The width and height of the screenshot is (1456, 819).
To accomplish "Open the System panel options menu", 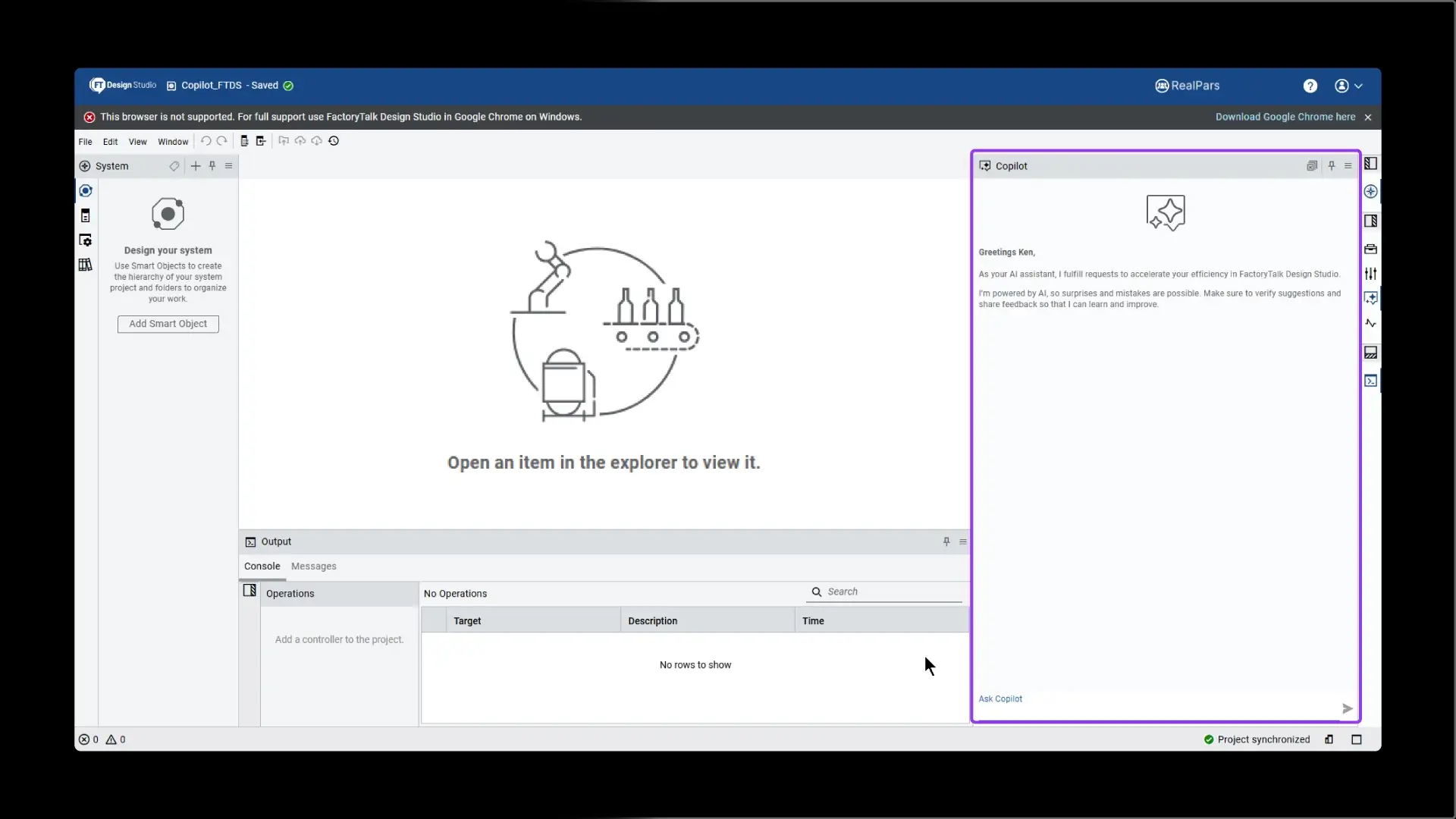I will [x=229, y=165].
